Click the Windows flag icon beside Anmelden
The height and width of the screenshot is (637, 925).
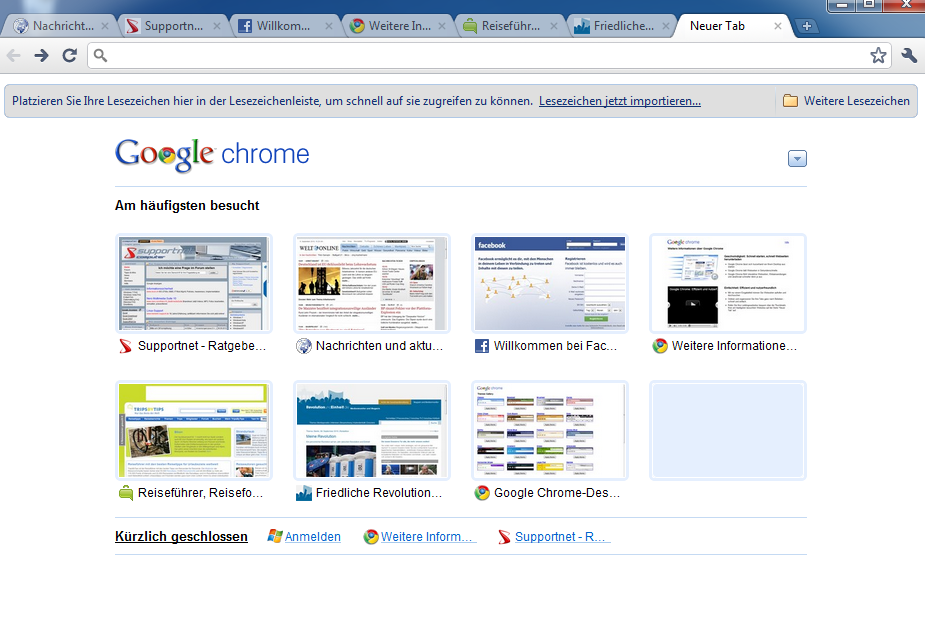274,536
